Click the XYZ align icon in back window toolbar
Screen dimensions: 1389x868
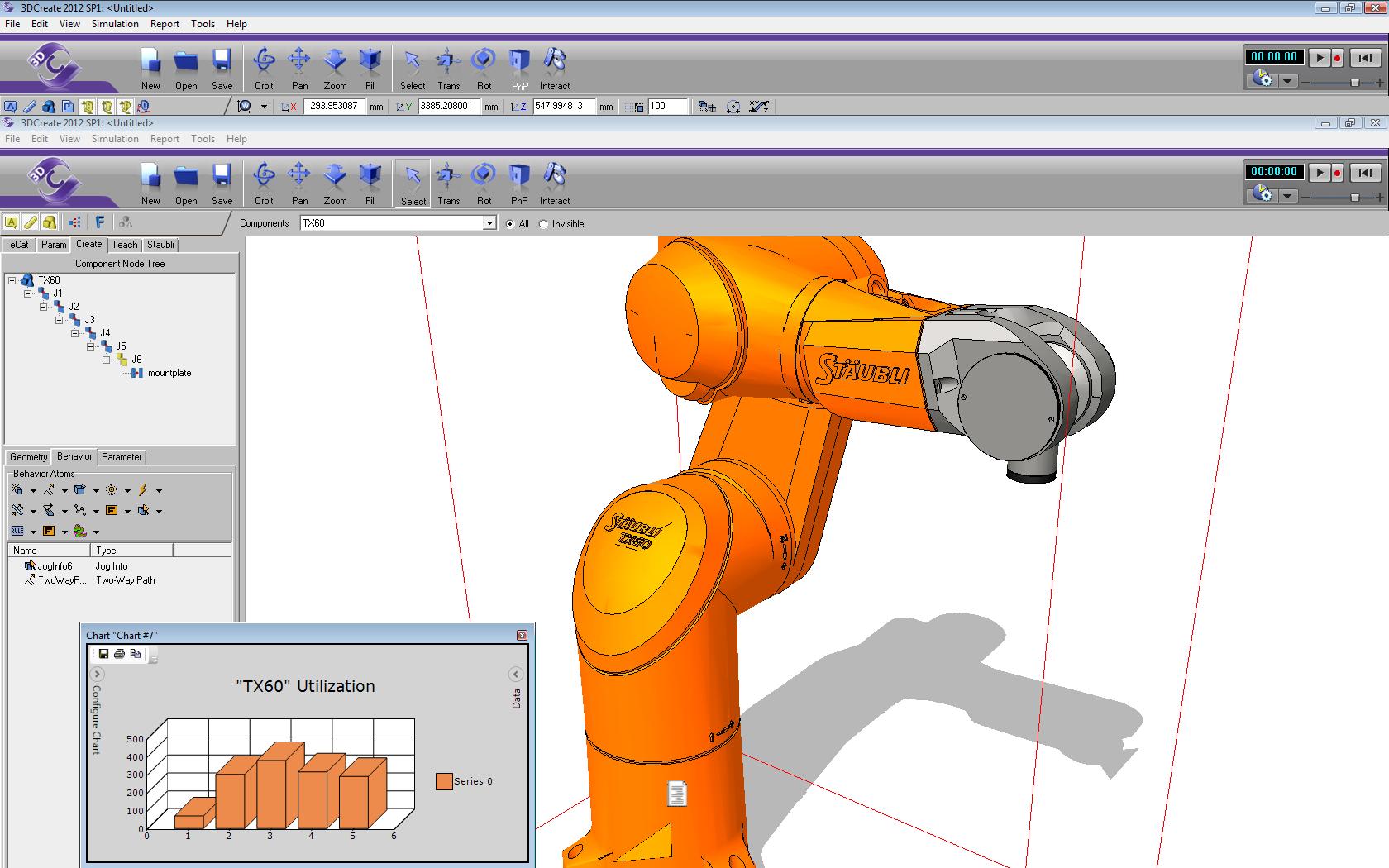click(759, 106)
